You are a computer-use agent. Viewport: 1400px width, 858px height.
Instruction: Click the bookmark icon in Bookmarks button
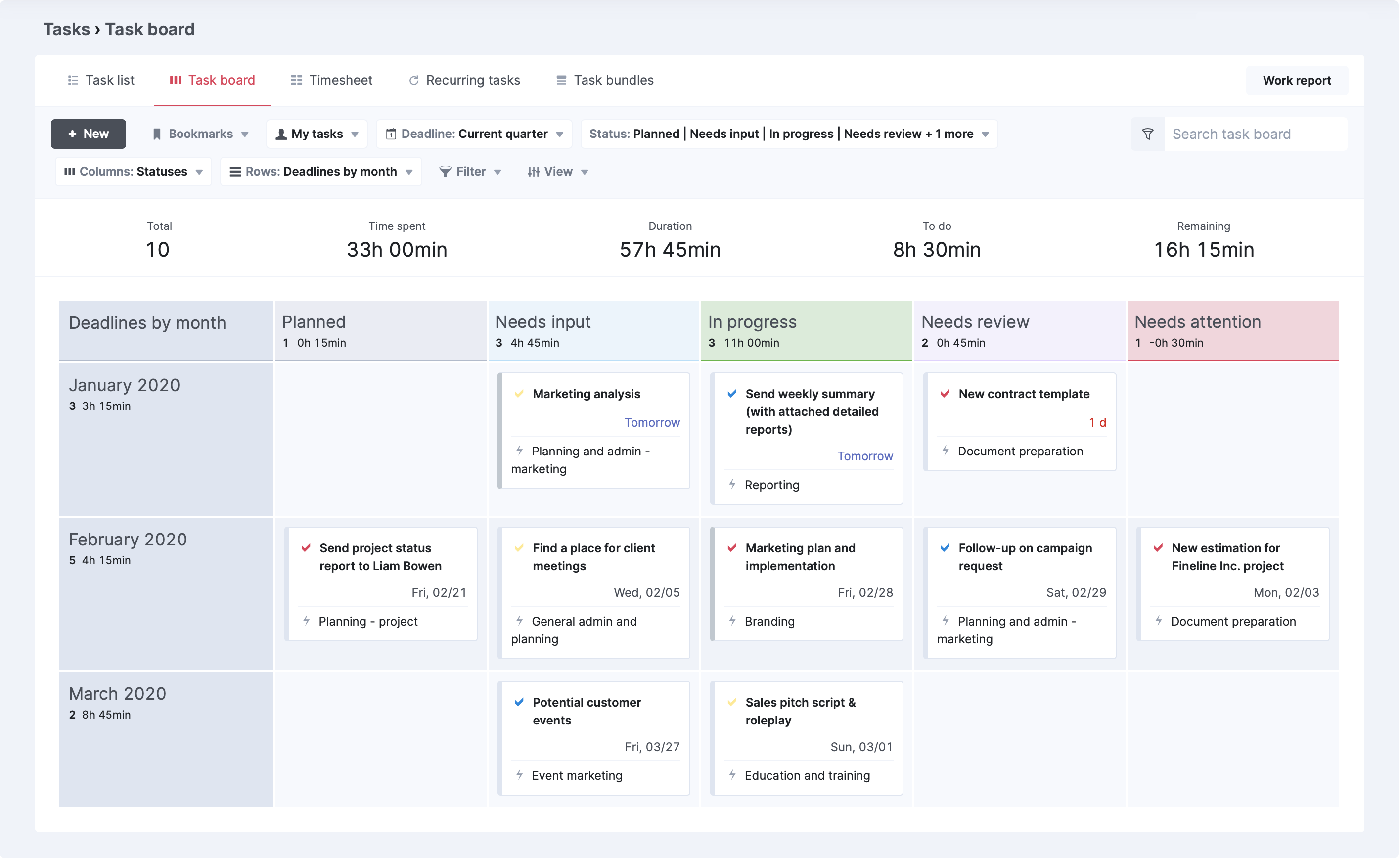(157, 134)
